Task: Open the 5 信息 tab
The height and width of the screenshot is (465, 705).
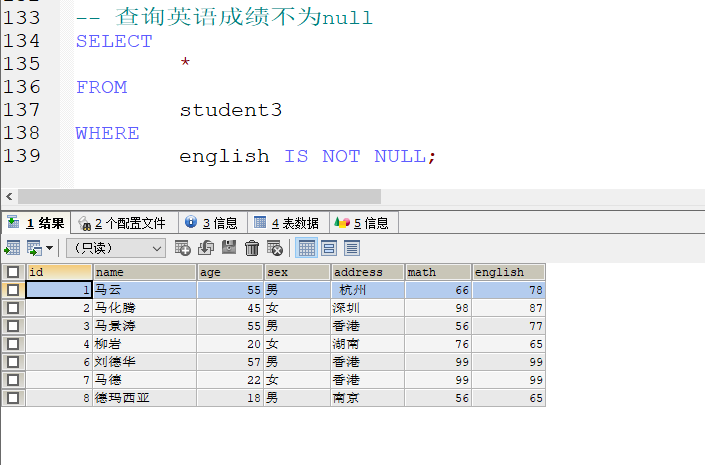Action: click(x=364, y=223)
